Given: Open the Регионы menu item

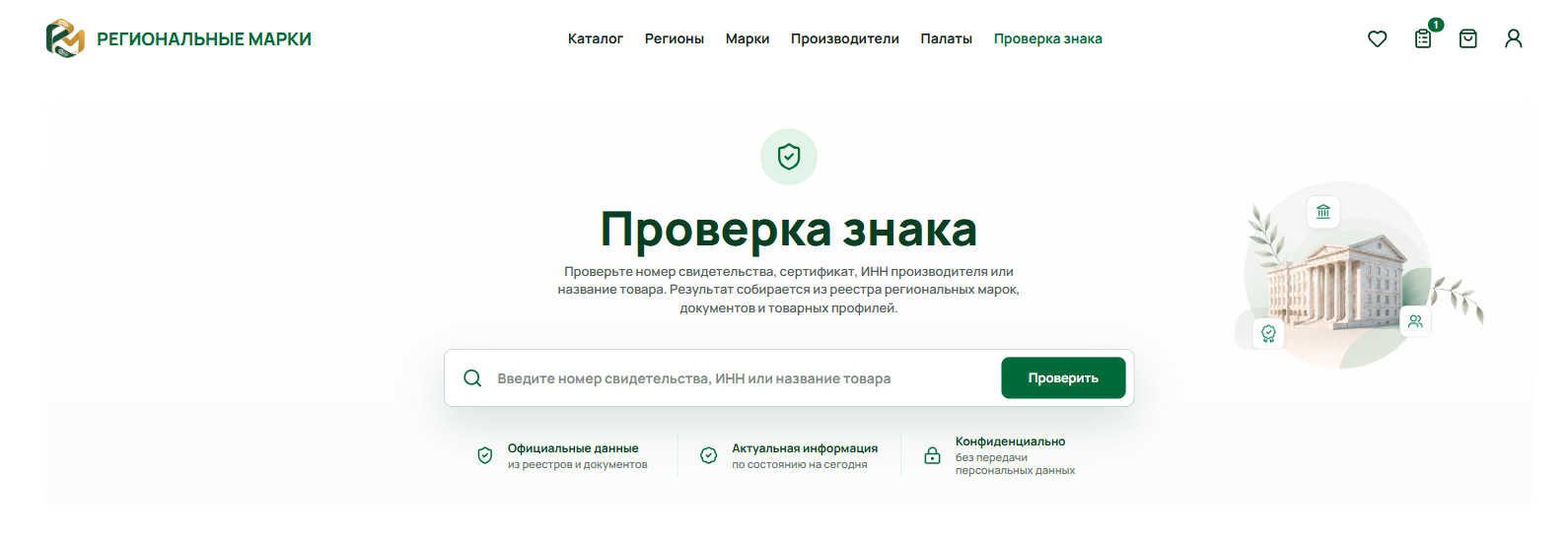Looking at the screenshot, I should (x=675, y=38).
